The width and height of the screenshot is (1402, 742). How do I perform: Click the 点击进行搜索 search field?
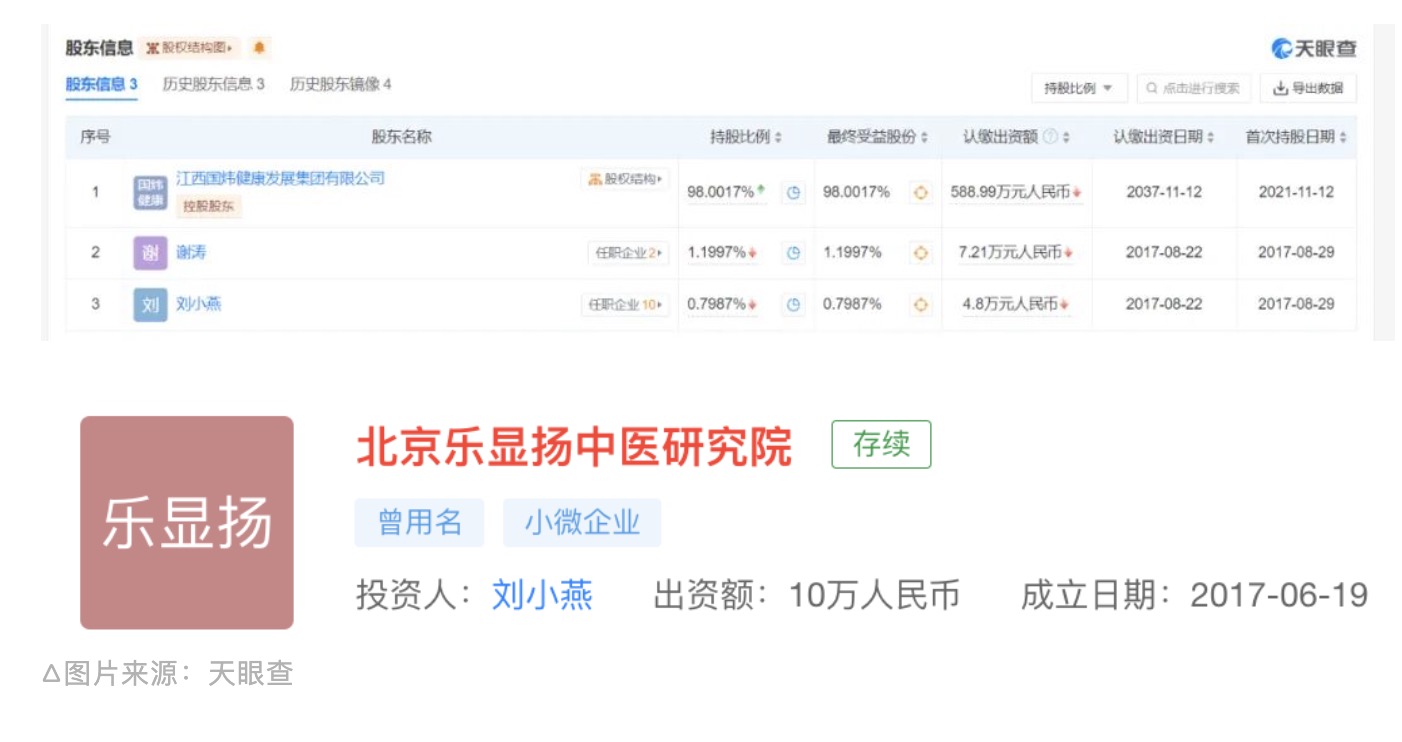click(x=1194, y=88)
